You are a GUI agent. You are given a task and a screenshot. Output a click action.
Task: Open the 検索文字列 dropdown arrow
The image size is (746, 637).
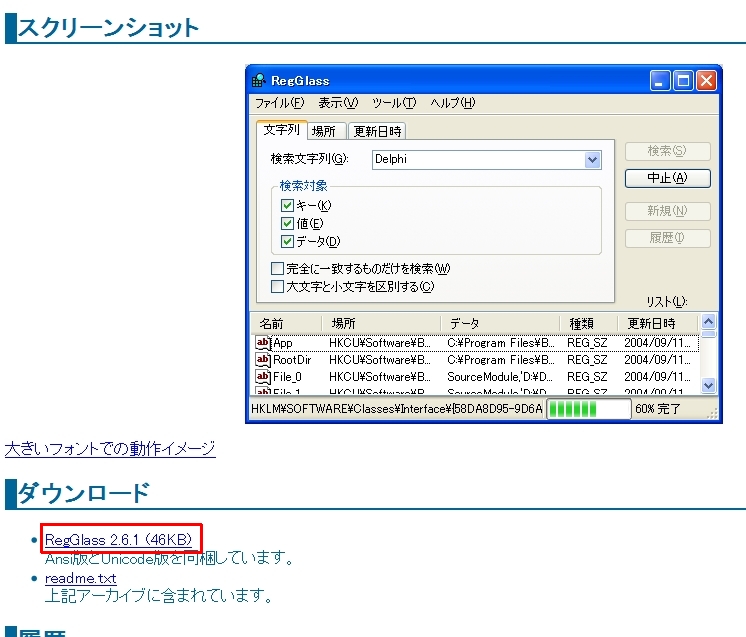tap(592, 160)
